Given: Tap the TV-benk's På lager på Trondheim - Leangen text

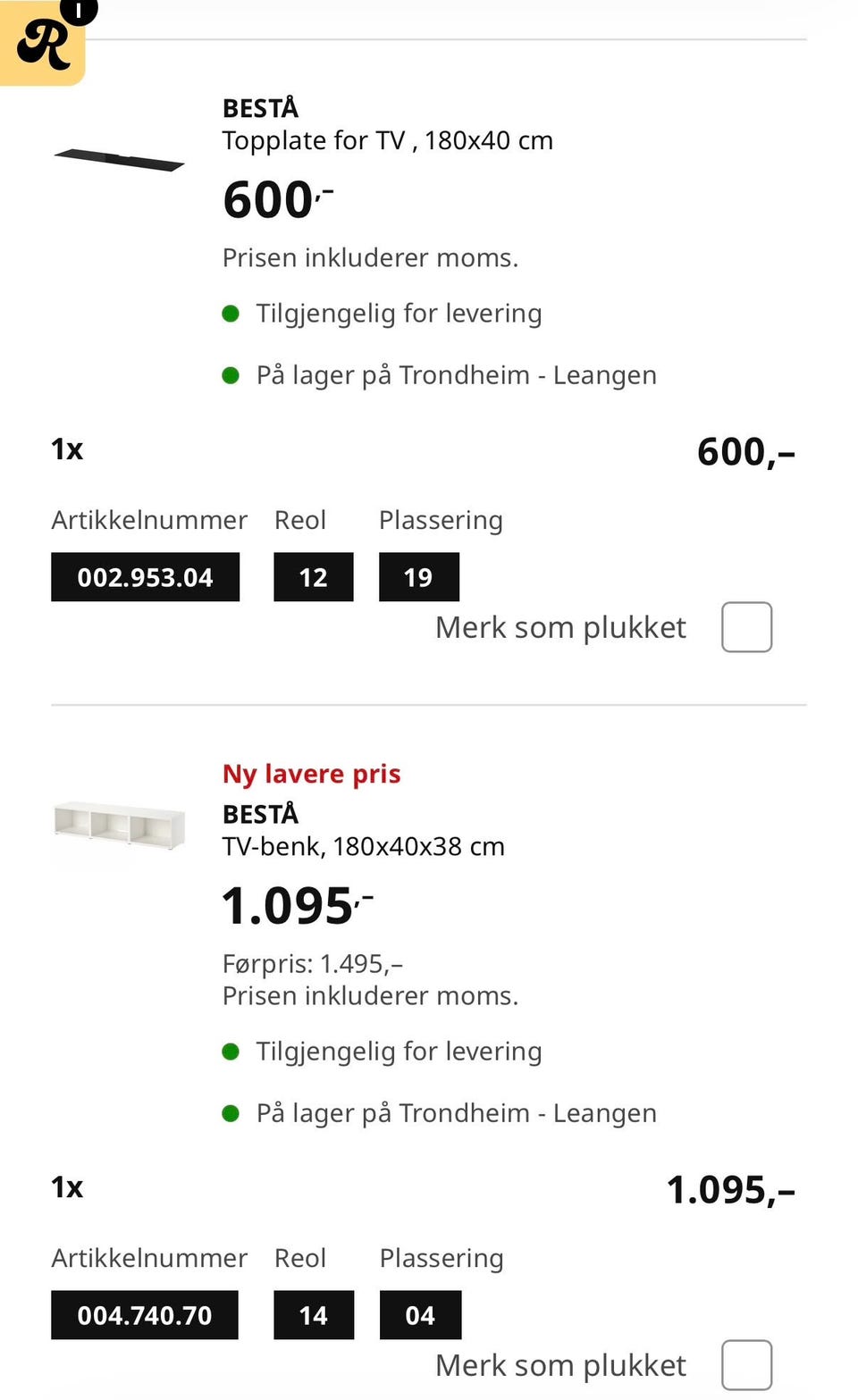Looking at the screenshot, I should [456, 1113].
